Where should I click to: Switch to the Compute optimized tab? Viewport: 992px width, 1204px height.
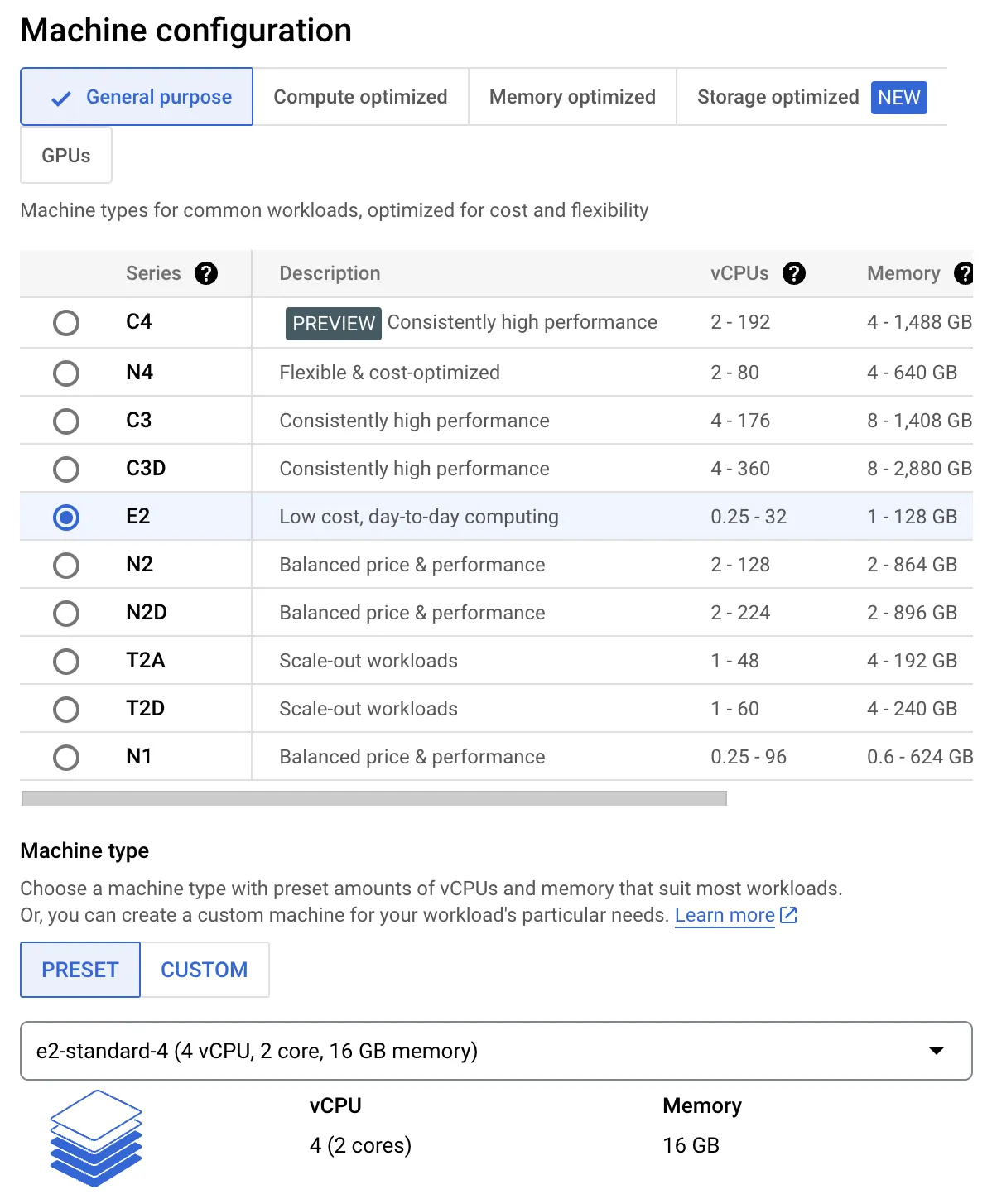[x=360, y=97]
